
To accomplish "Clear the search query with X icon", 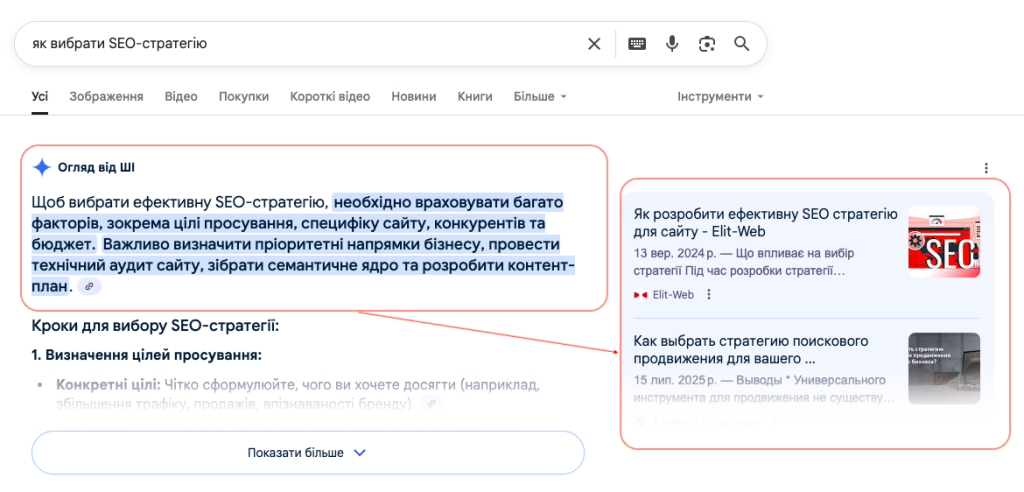I will pos(594,44).
